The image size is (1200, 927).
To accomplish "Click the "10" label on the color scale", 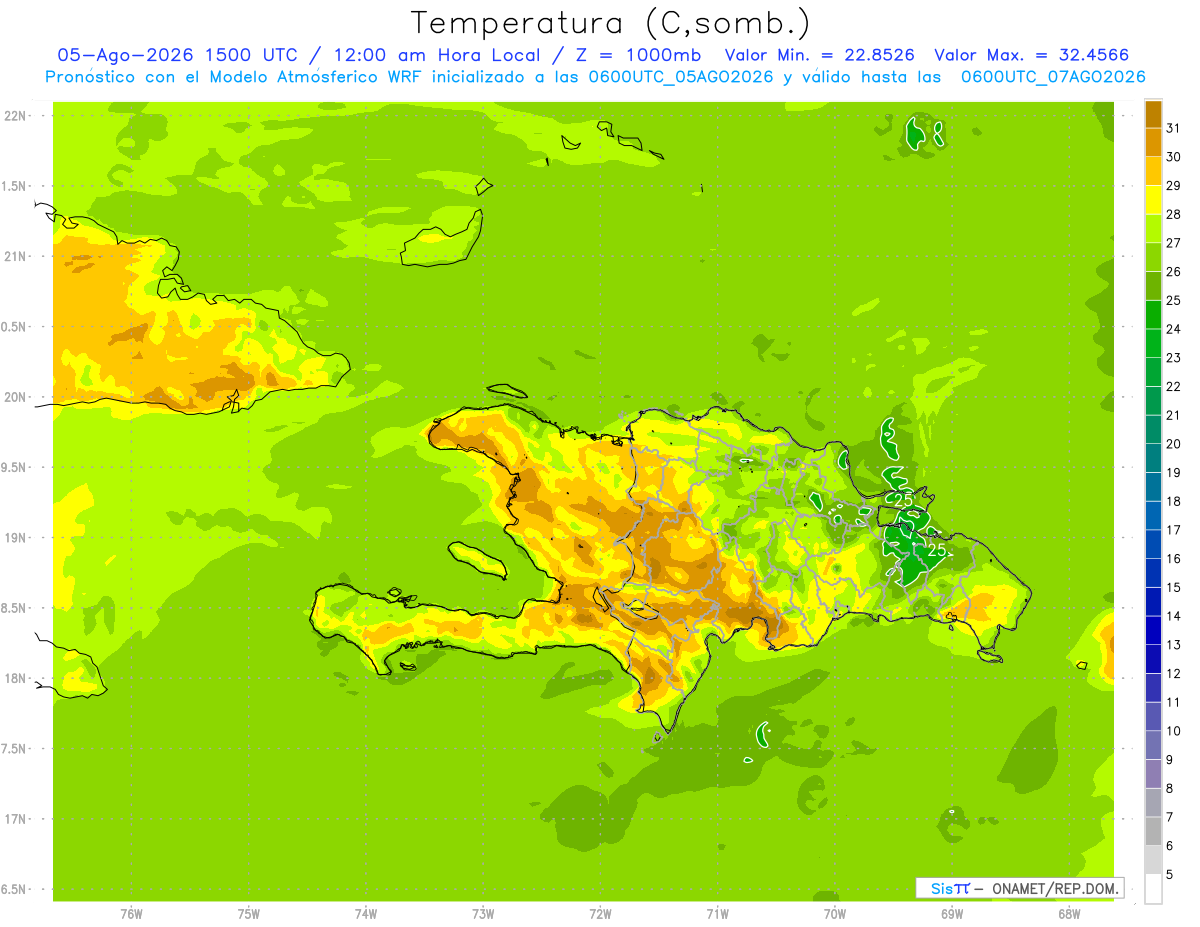I will coord(1174,731).
